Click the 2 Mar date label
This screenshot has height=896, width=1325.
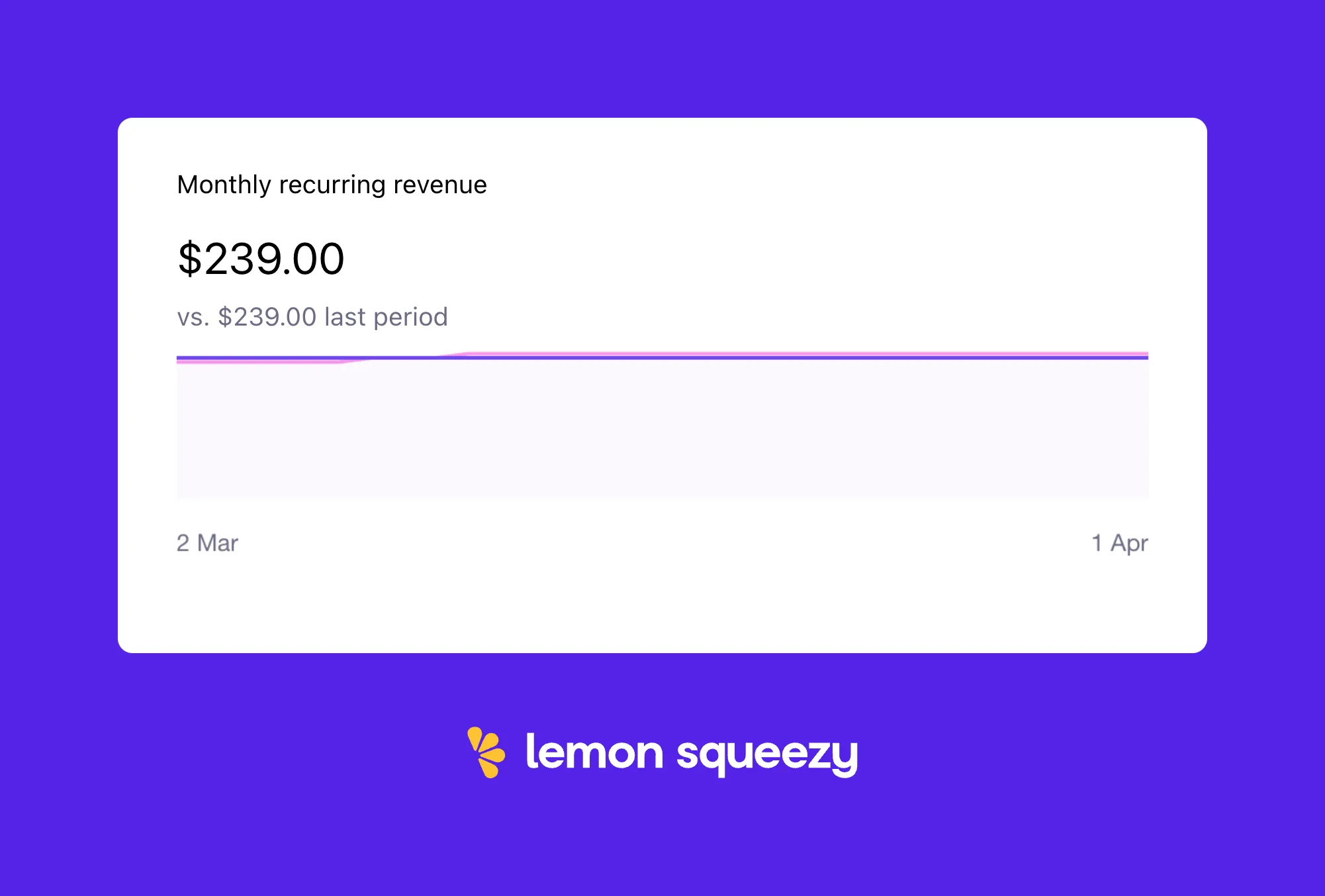click(x=207, y=543)
